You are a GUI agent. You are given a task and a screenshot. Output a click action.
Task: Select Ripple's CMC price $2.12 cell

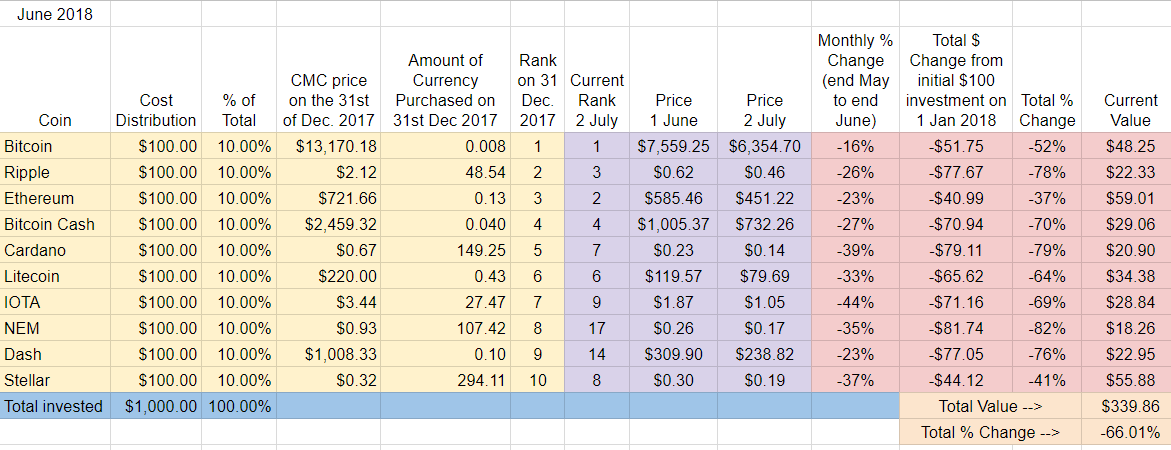point(328,173)
